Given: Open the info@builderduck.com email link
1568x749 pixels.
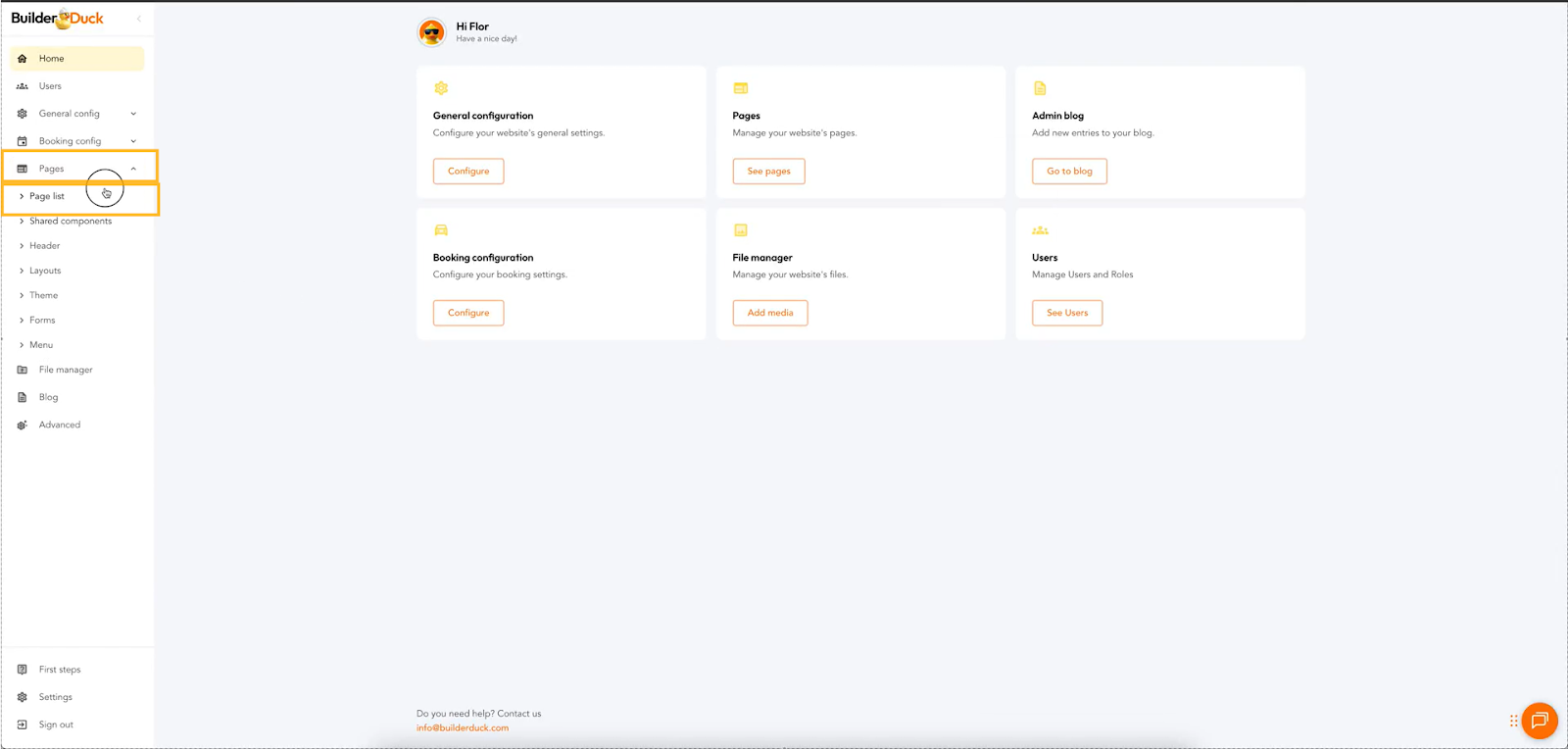Looking at the screenshot, I should [x=463, y=727].
